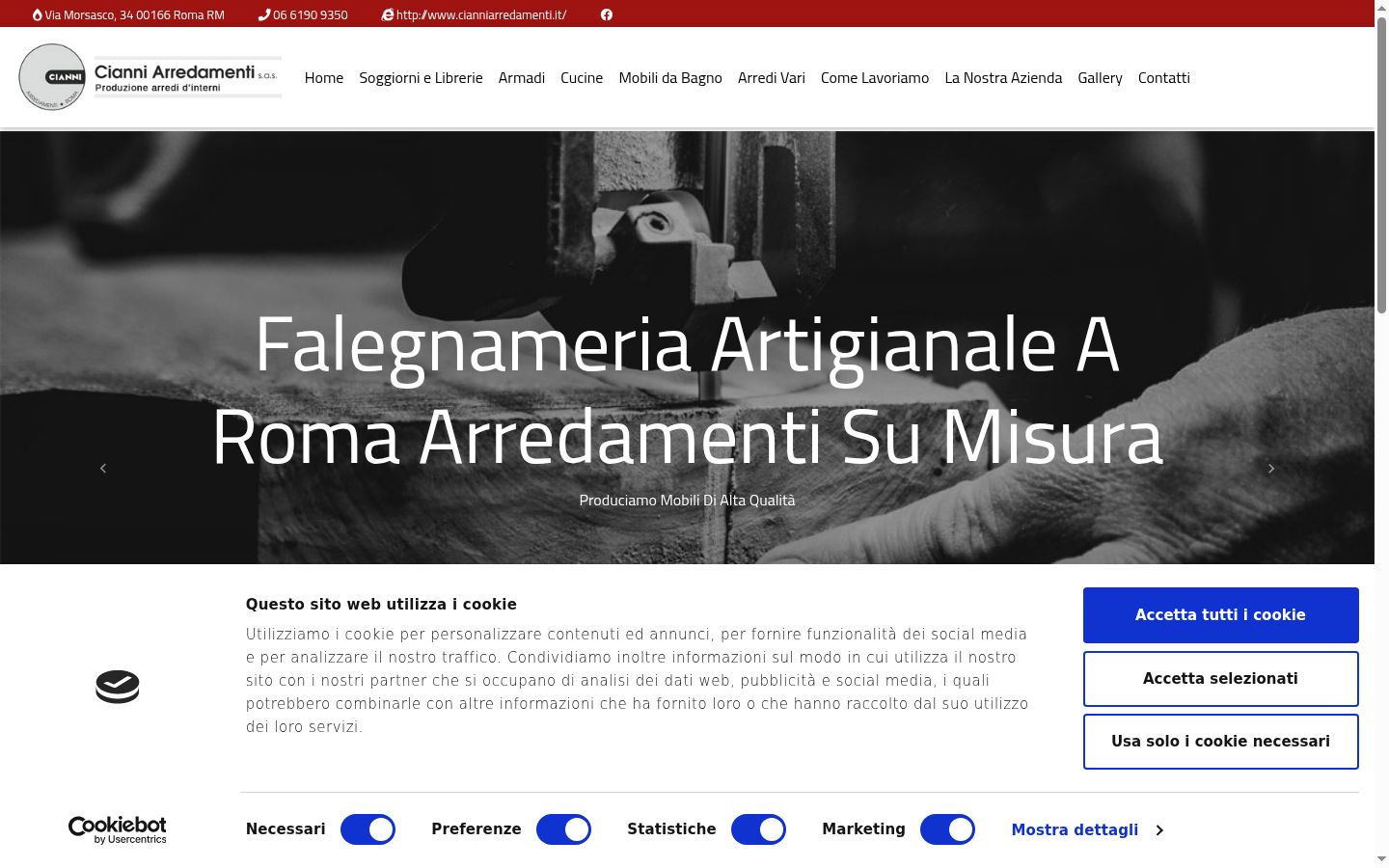Select Armadi in the navigation
The image size is (1389, 868).
tap(522, 78)
